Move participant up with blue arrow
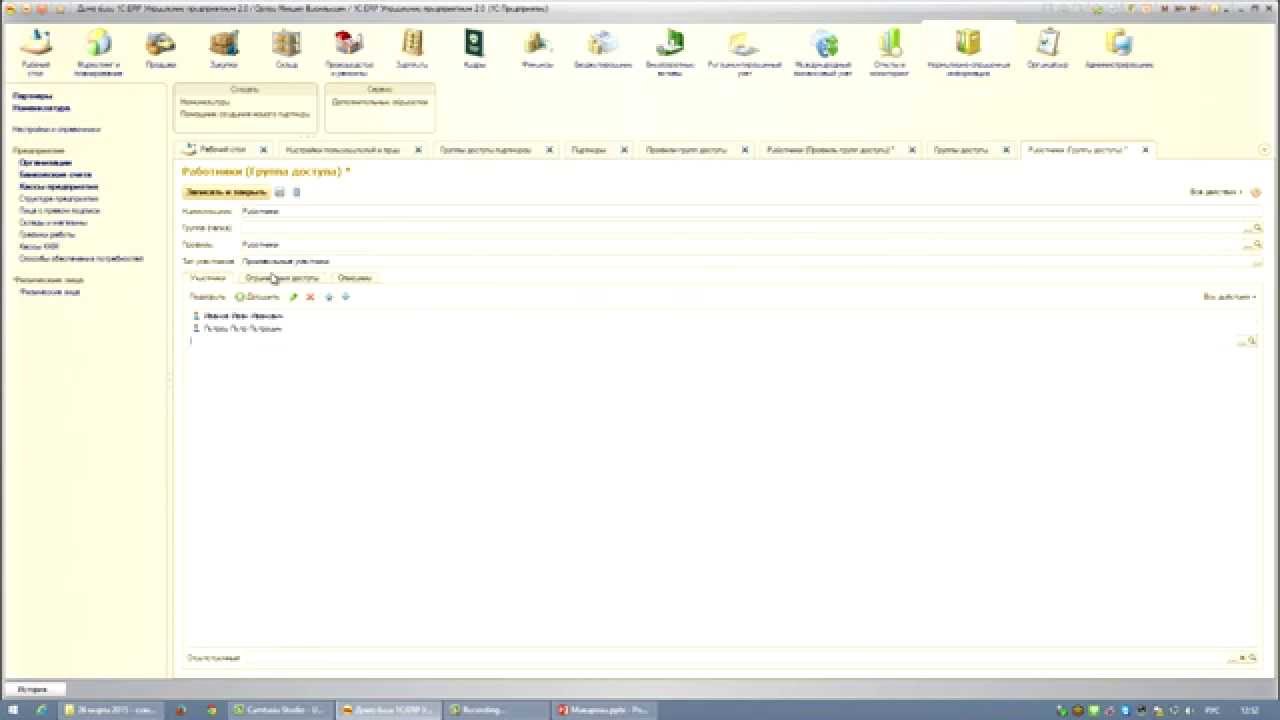This screenshot has height=720, width=1280. pyautogui.click(x=328, y=297)
